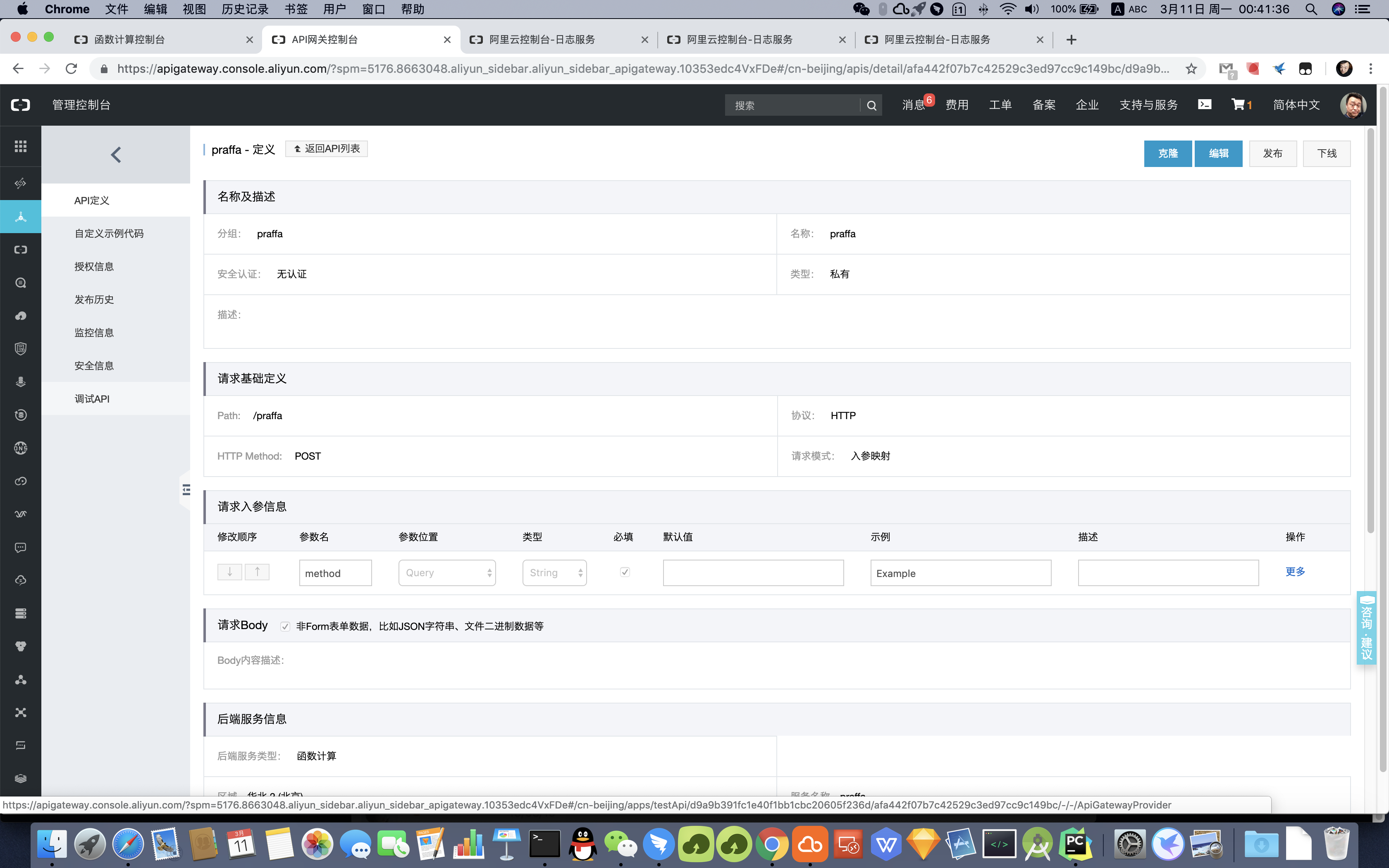This screenshot has width=1389, height=868.
Task: Open a new browser tab
Action: pos(1071,40)
